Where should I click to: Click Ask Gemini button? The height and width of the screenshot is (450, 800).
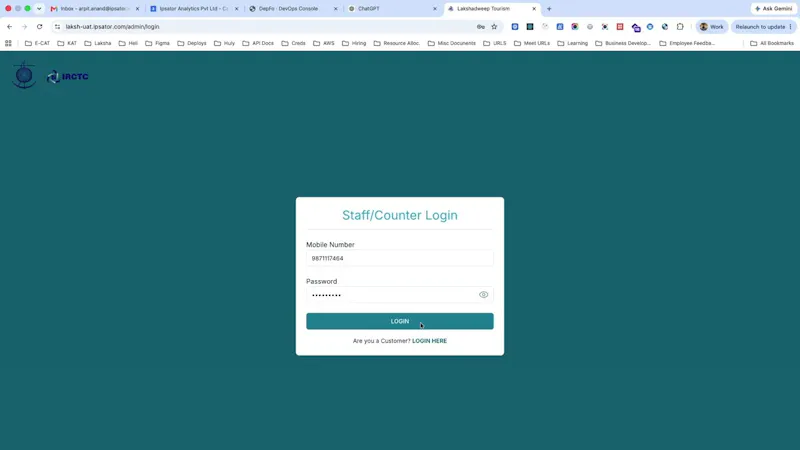pos(773,9)
